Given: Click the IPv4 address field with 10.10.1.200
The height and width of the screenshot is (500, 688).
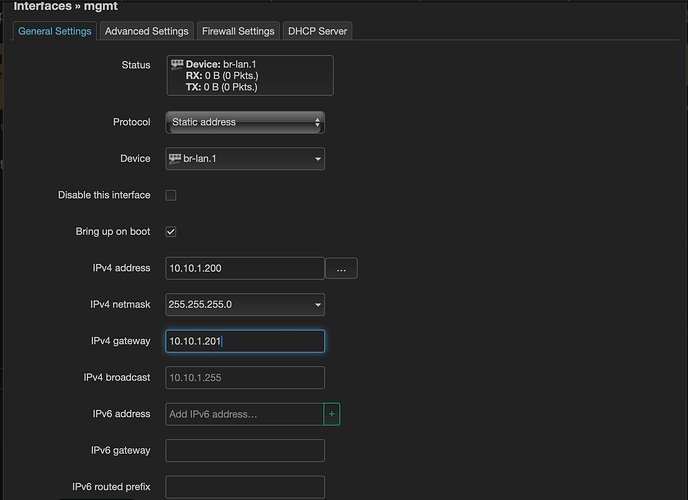Looking at the screenshot, I should (245, 268).
